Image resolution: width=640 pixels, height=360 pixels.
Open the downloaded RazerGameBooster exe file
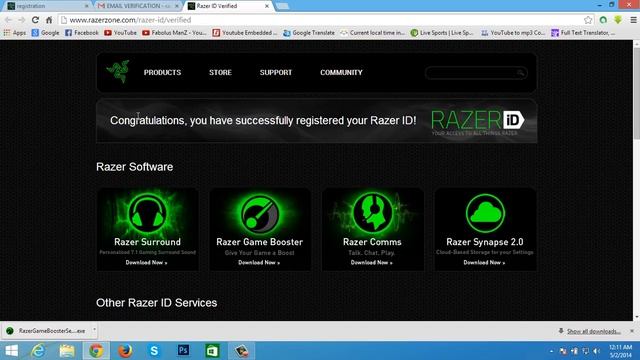[x=46, y=331]
